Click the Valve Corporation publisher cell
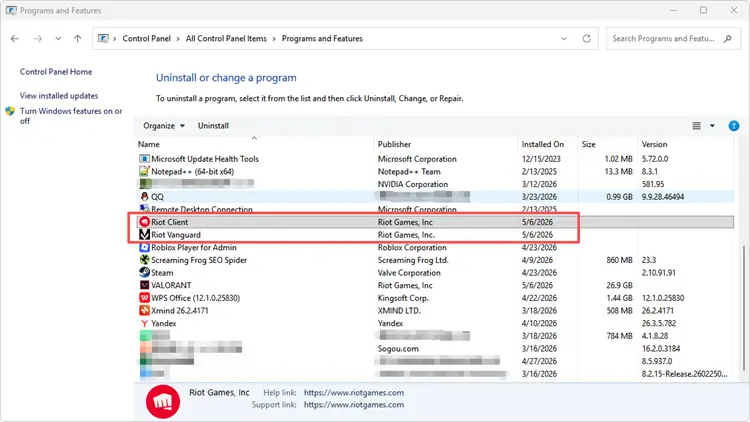The image size is (750, 422). click(409, 273)
